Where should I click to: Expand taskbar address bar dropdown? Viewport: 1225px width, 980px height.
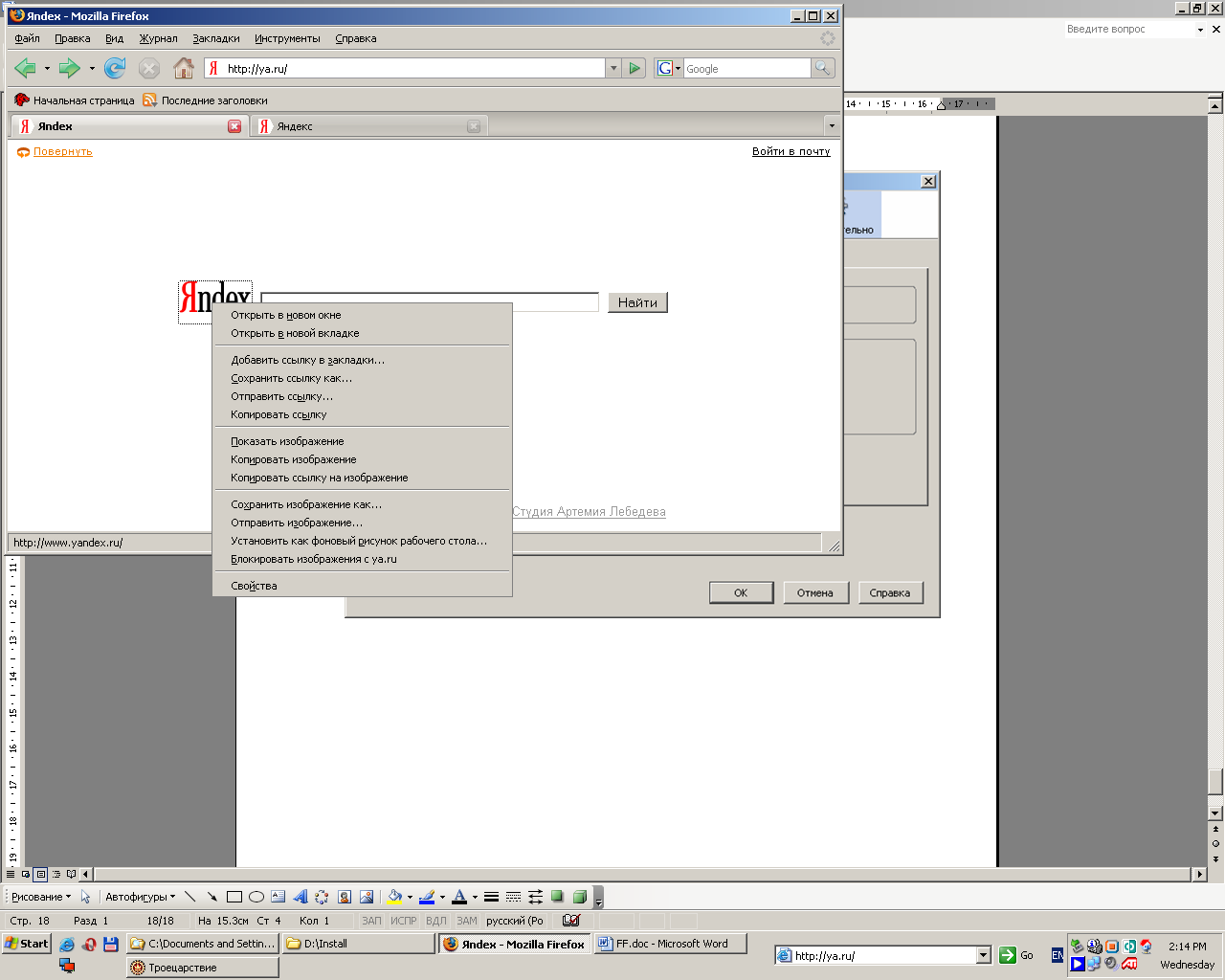coord(983,955)
